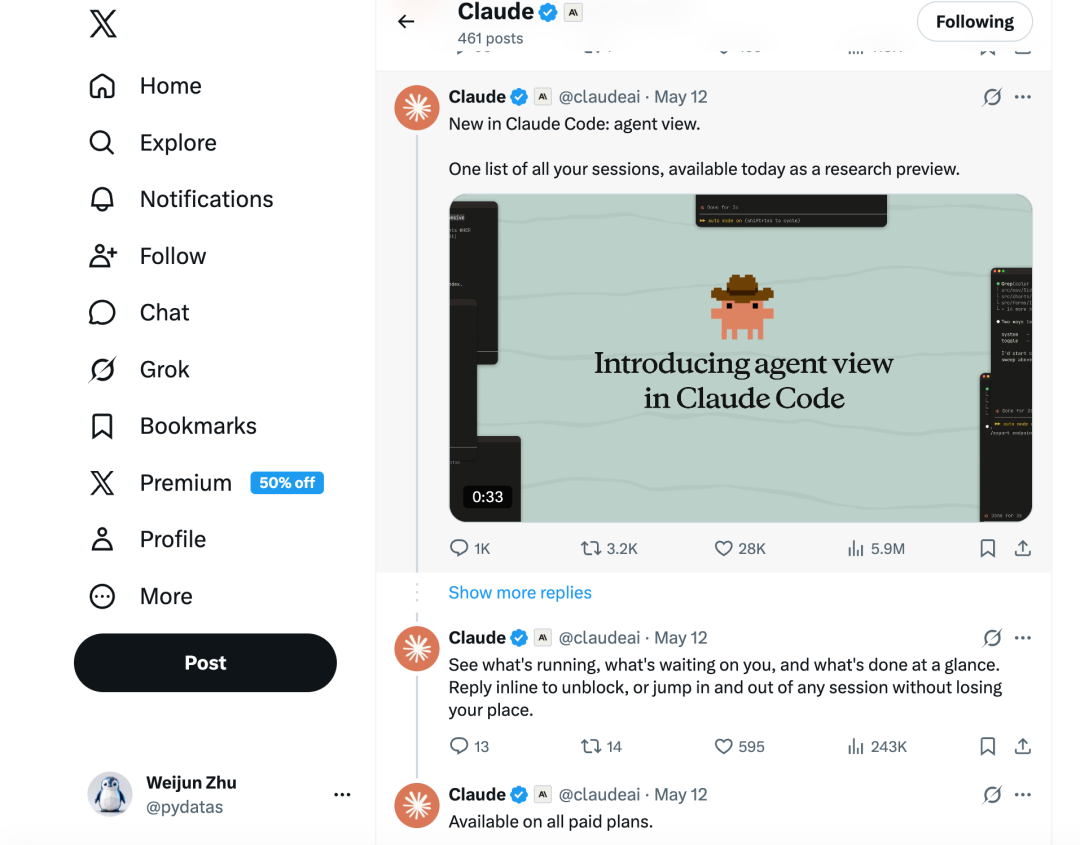View analytics for 243K views post

[x=877, y=747]
